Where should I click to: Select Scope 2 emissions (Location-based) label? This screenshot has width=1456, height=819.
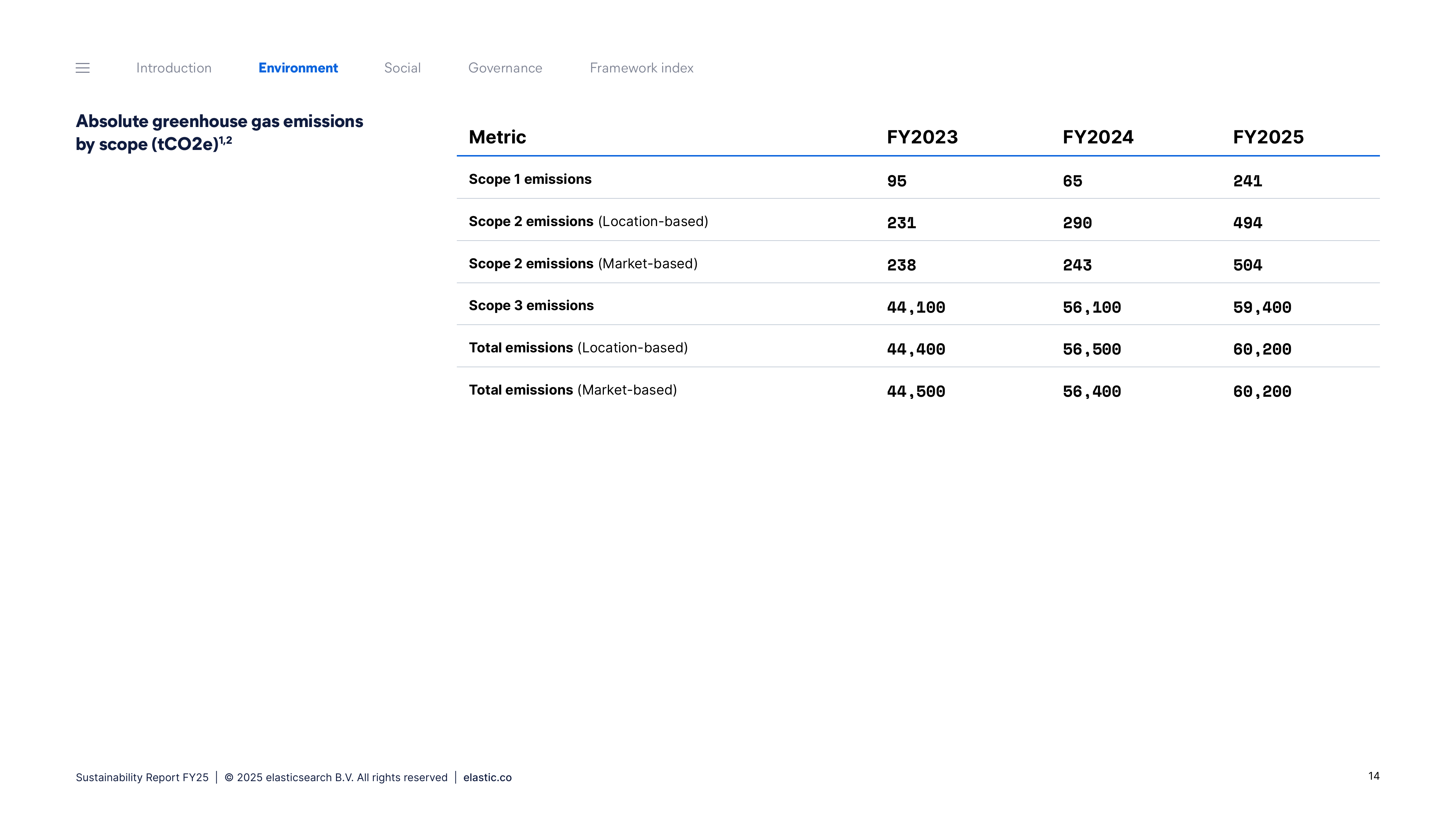click(x=588, y=222)
